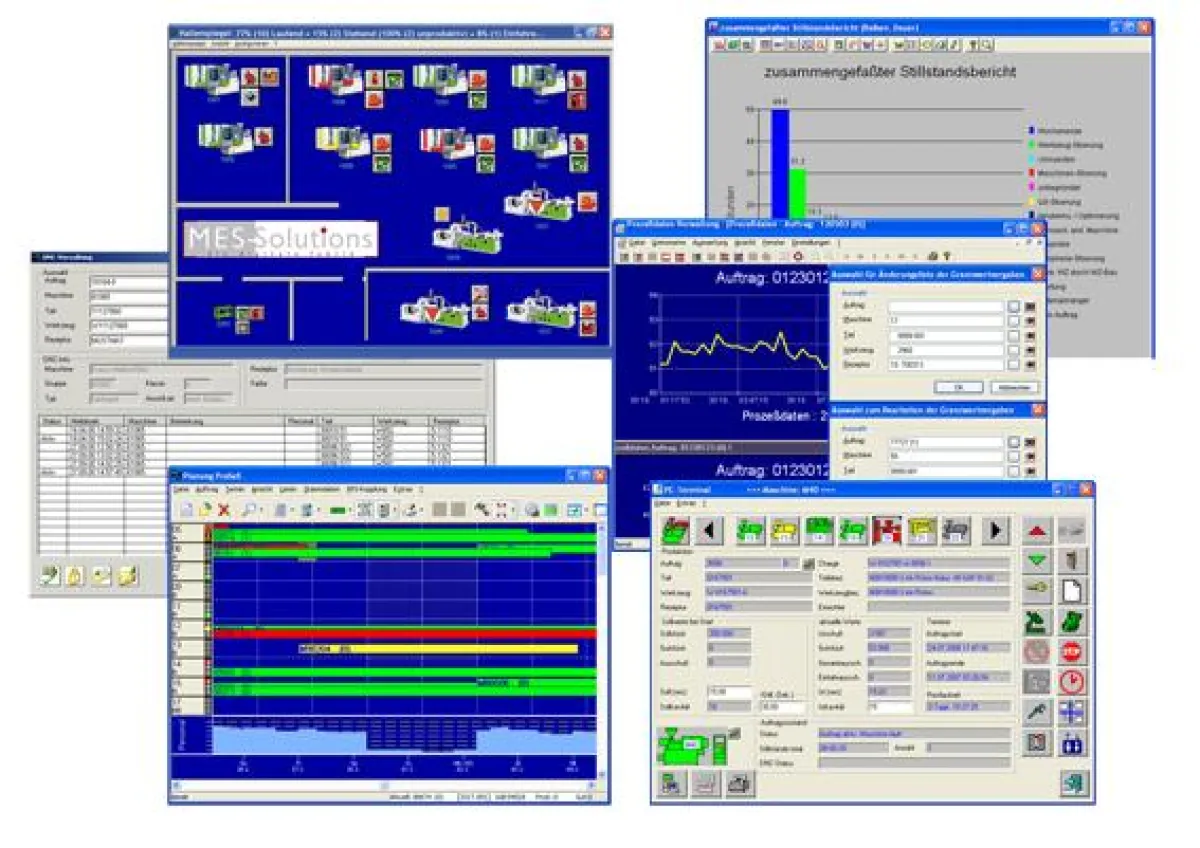Click the red machine fault icon in PC-Terminal
Screen dimensions: 1200x848
click(886, 528)
